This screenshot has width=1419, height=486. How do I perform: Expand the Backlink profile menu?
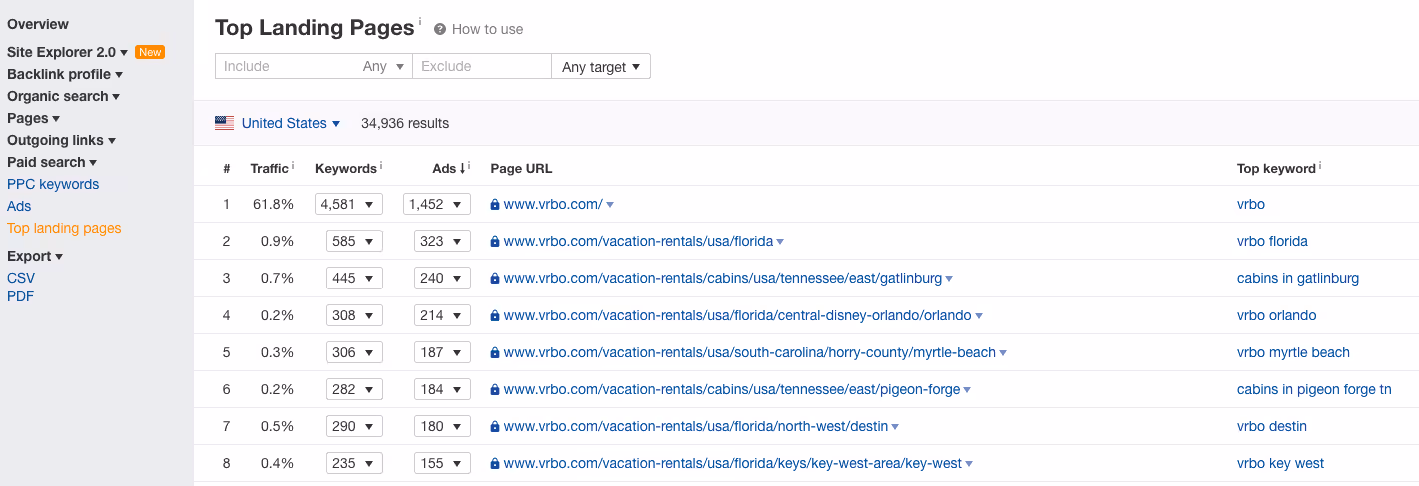coord(65,74)
